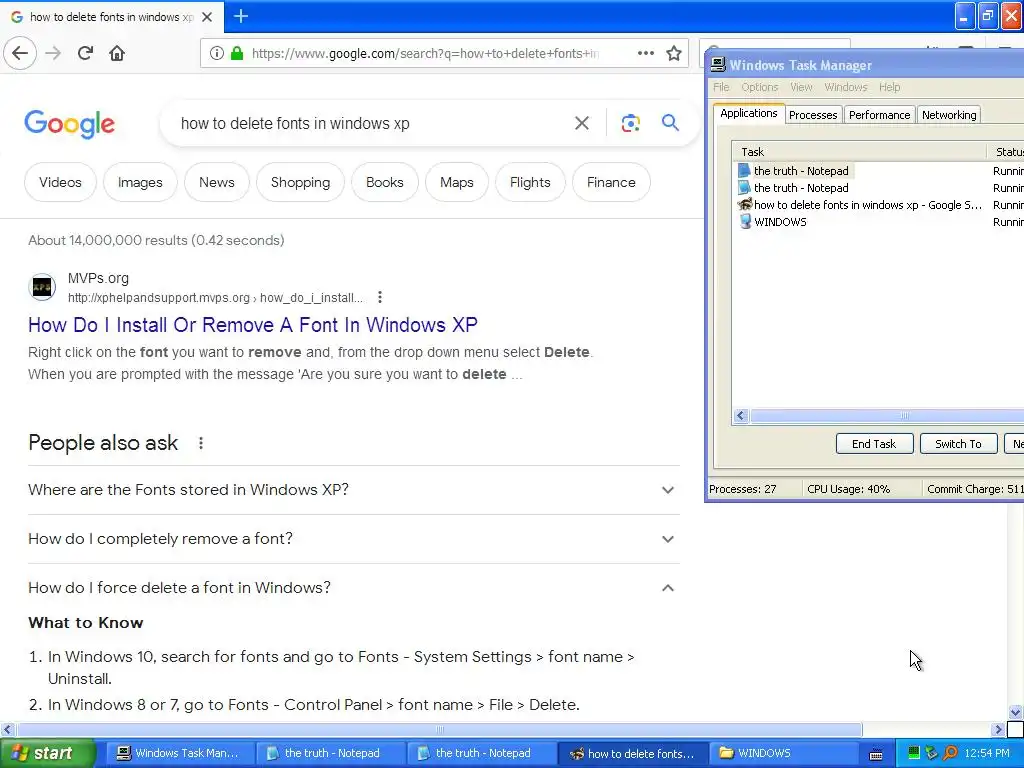Open the Windows Start button
This screenshot has height=768, width=1024.
(x=47, y=753)
